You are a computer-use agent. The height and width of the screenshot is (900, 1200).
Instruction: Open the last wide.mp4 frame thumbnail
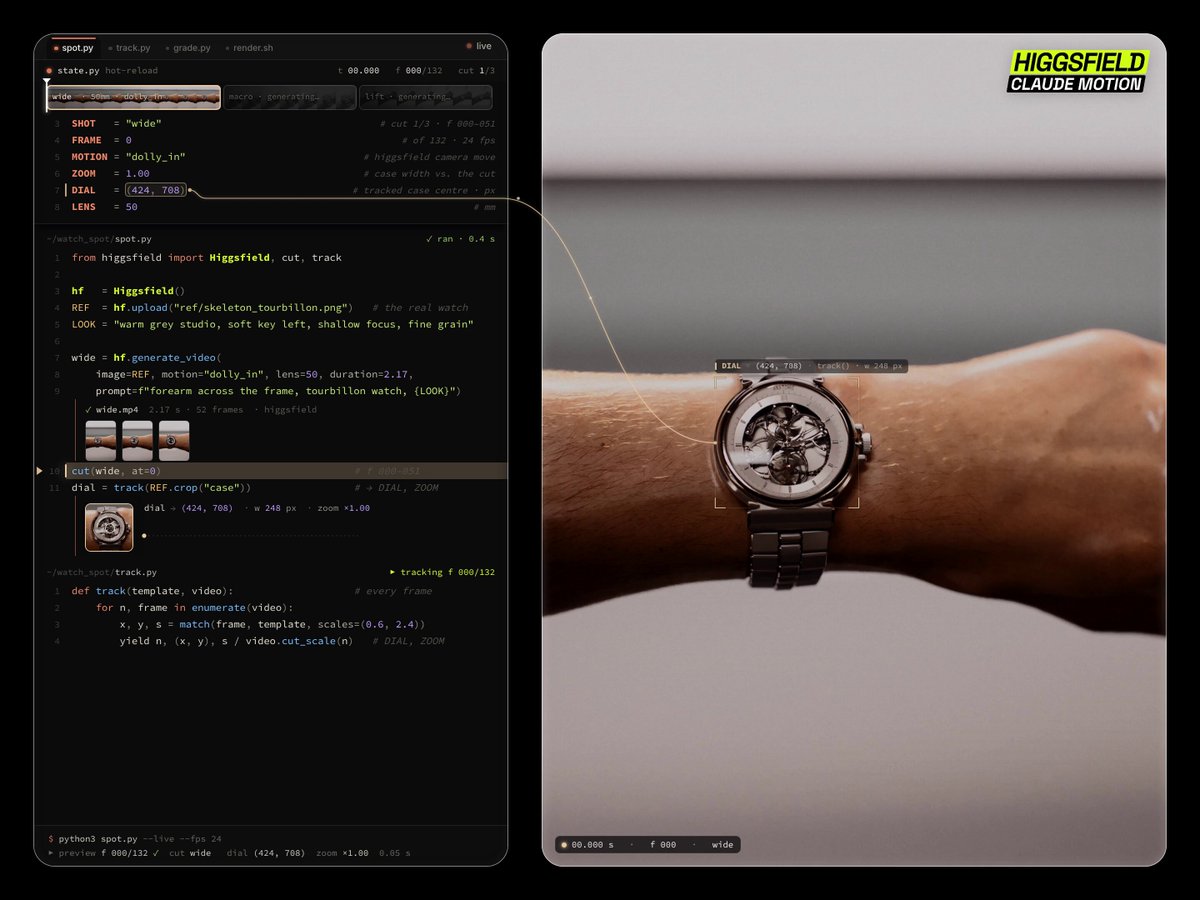click(x=174, y=440)
